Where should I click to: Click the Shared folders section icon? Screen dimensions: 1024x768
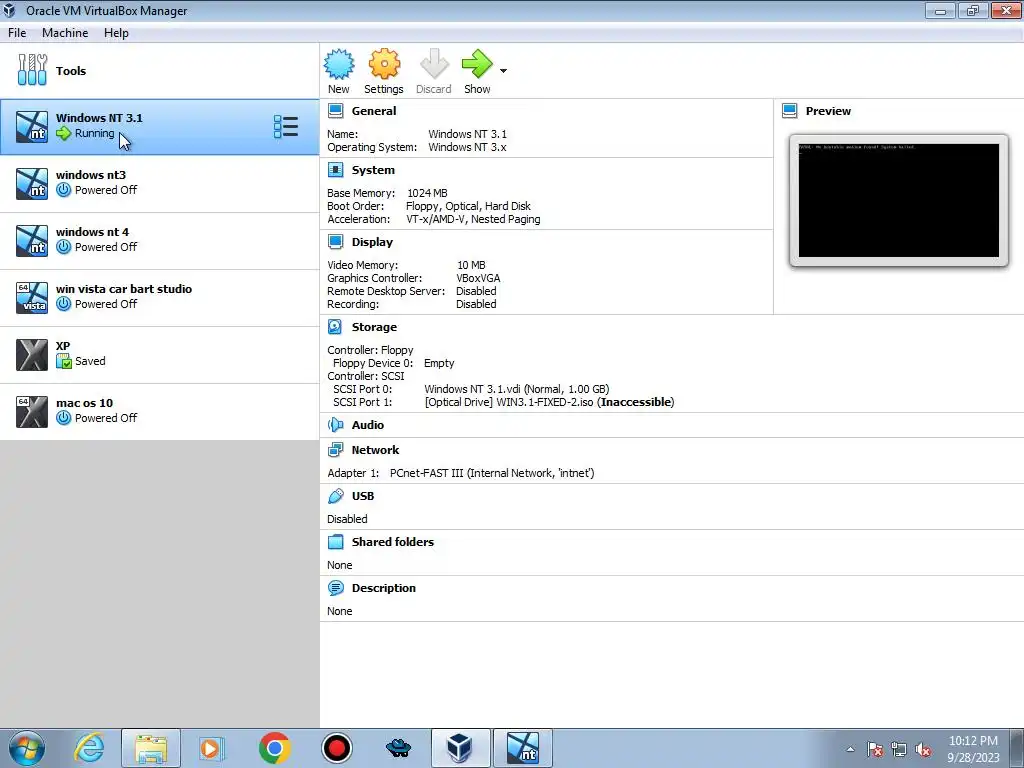[336, 541]
